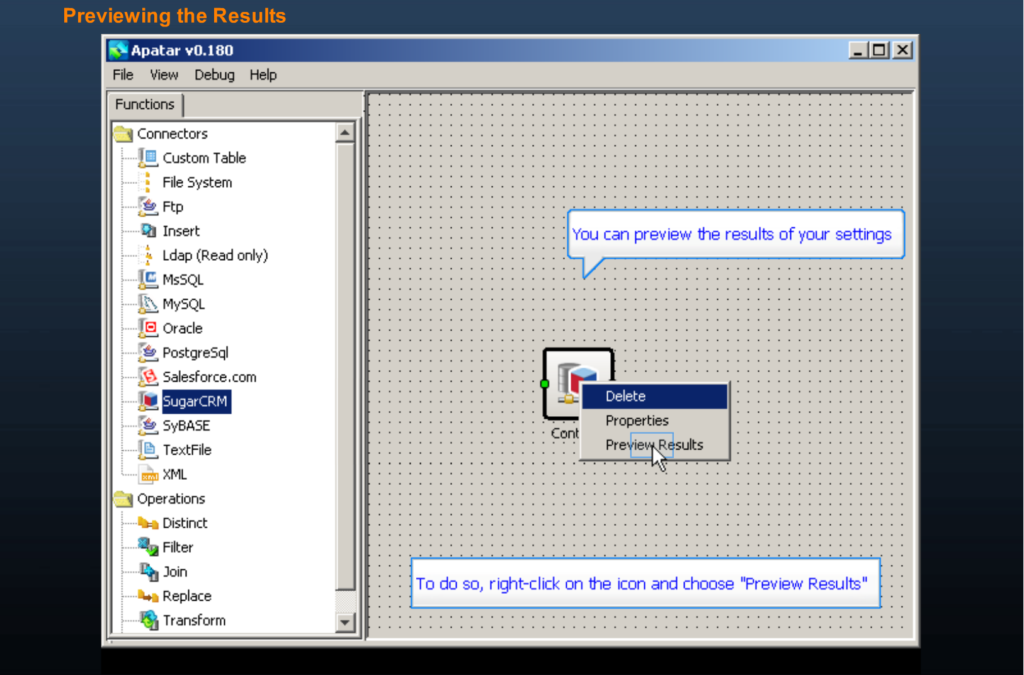Click the Distinct operation icon

tap(149, 523)
